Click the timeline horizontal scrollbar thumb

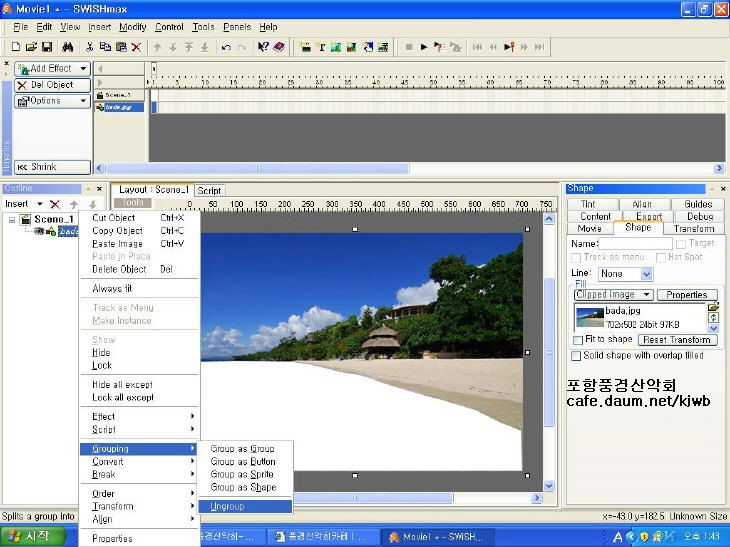coord(257,168)
